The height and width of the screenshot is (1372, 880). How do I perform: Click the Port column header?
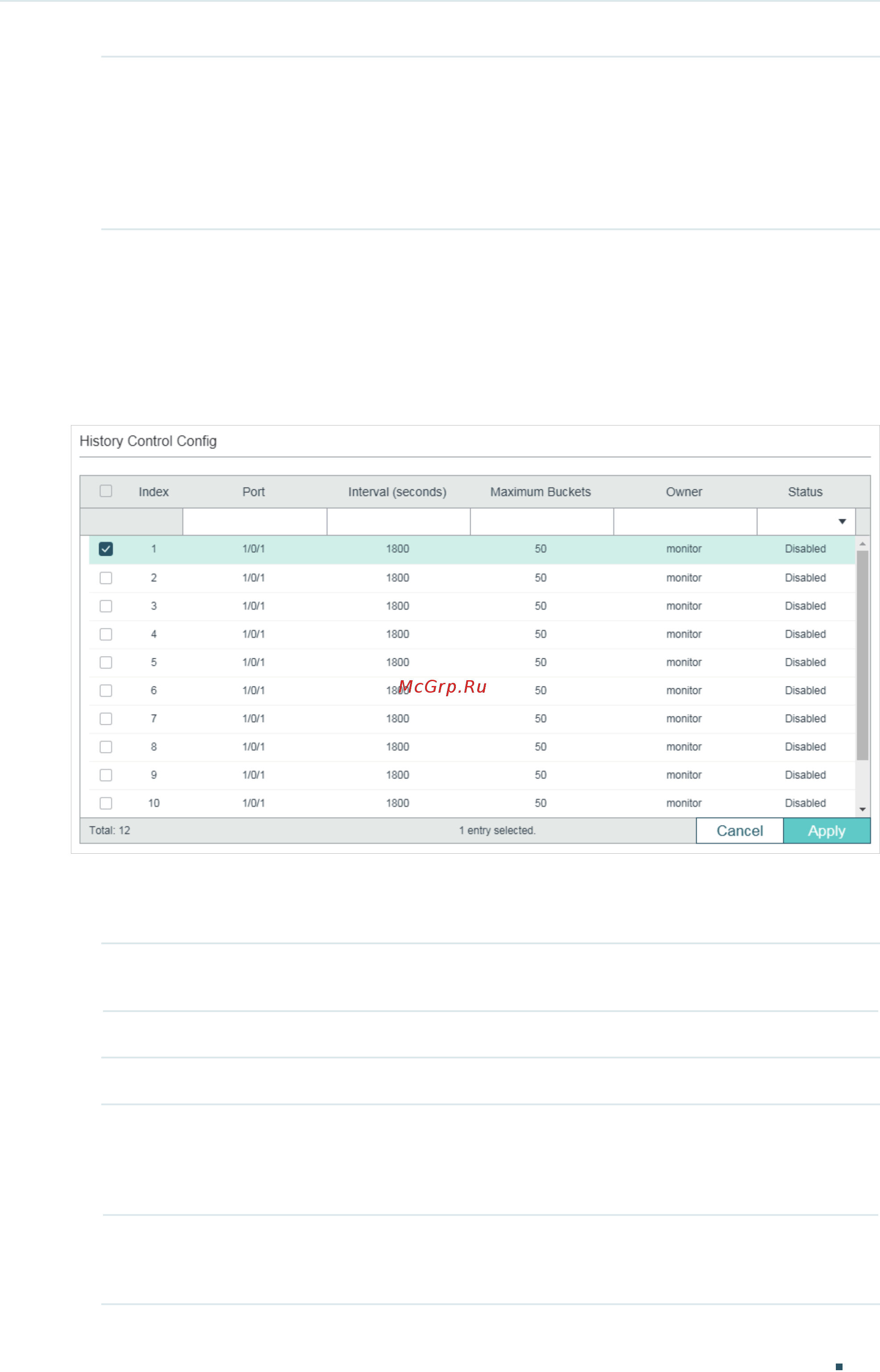click(x=254, y=492)
